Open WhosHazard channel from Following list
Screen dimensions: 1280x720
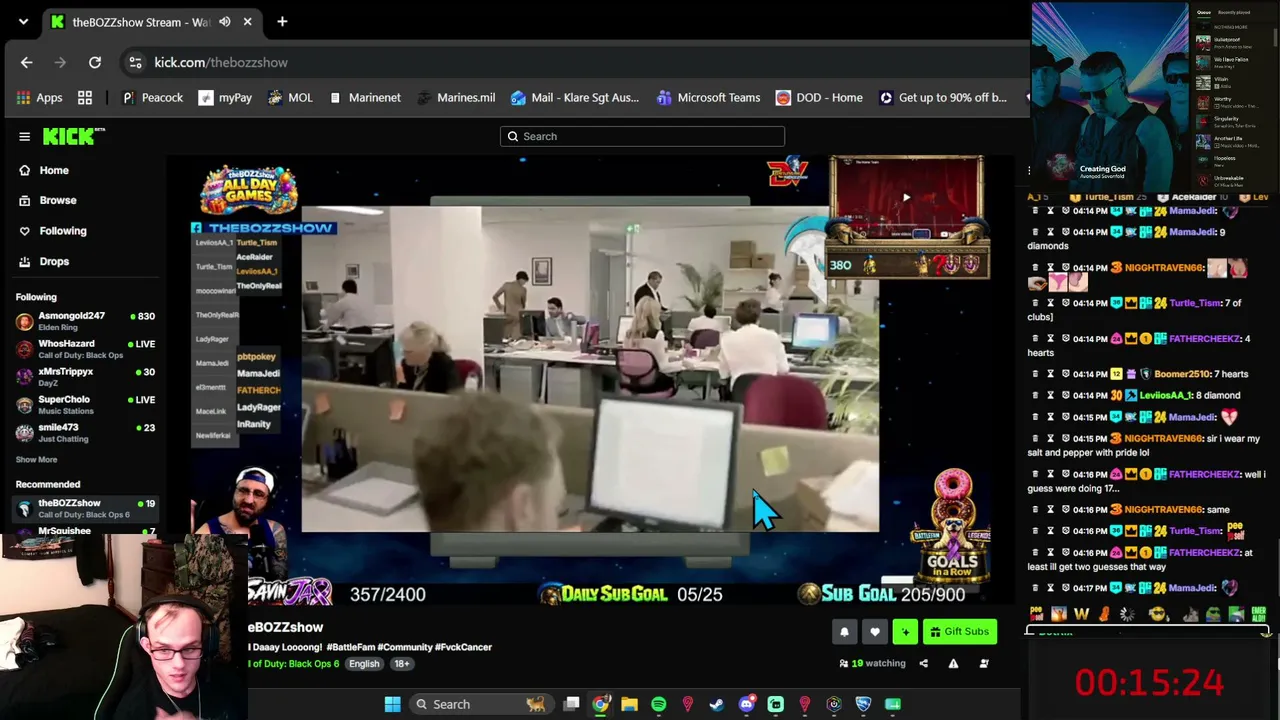click(x=85, y=349)
